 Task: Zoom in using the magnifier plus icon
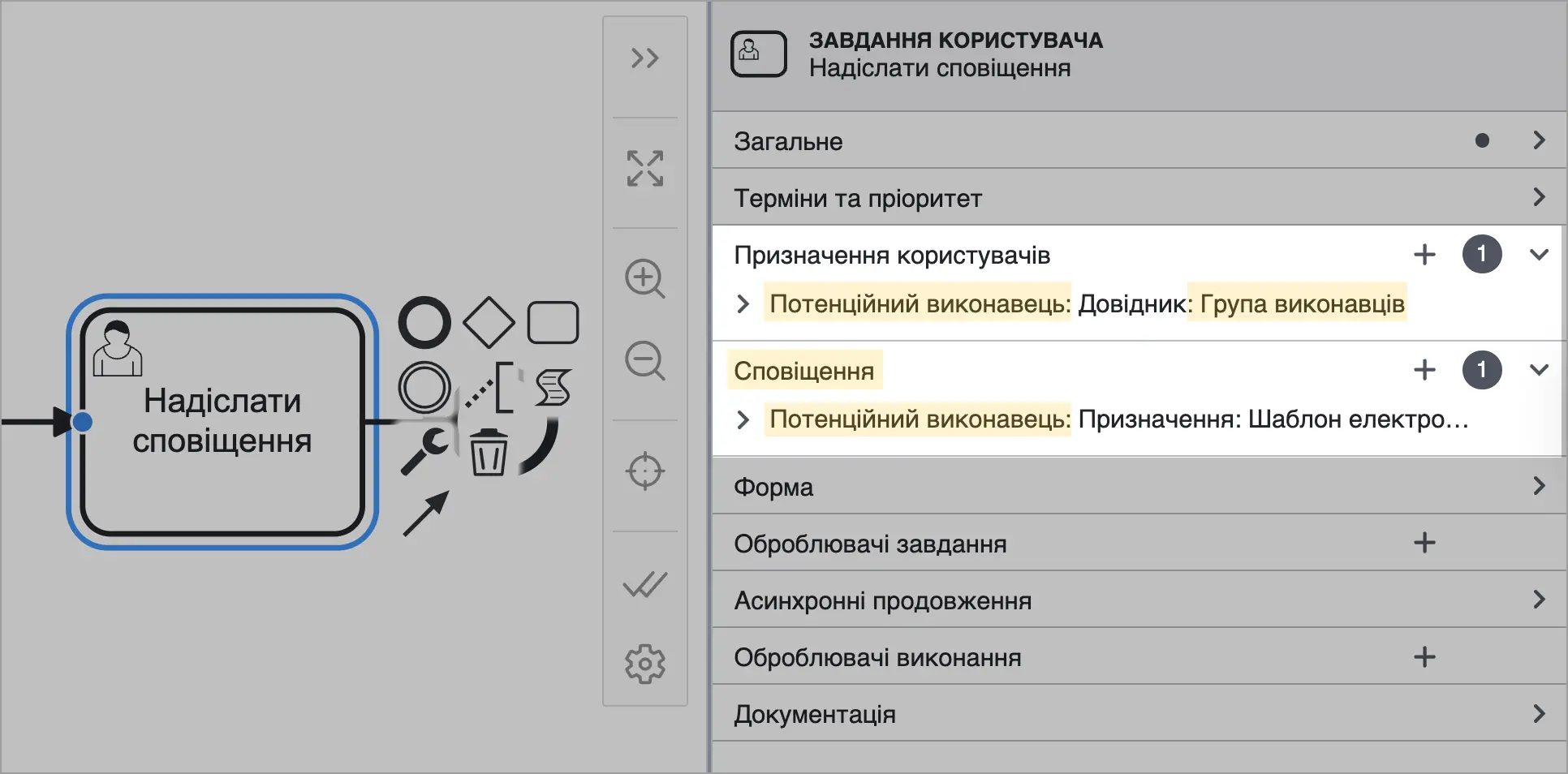click(645, 279)
